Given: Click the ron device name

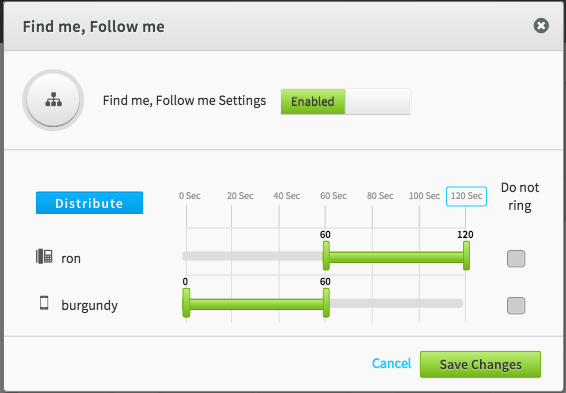Looking at the screenshot, I should tap(71, 258).
